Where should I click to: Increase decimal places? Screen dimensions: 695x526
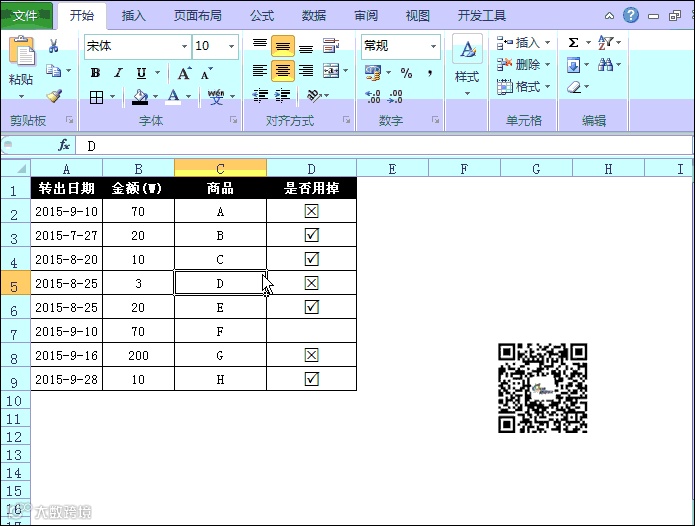point(373,96)
